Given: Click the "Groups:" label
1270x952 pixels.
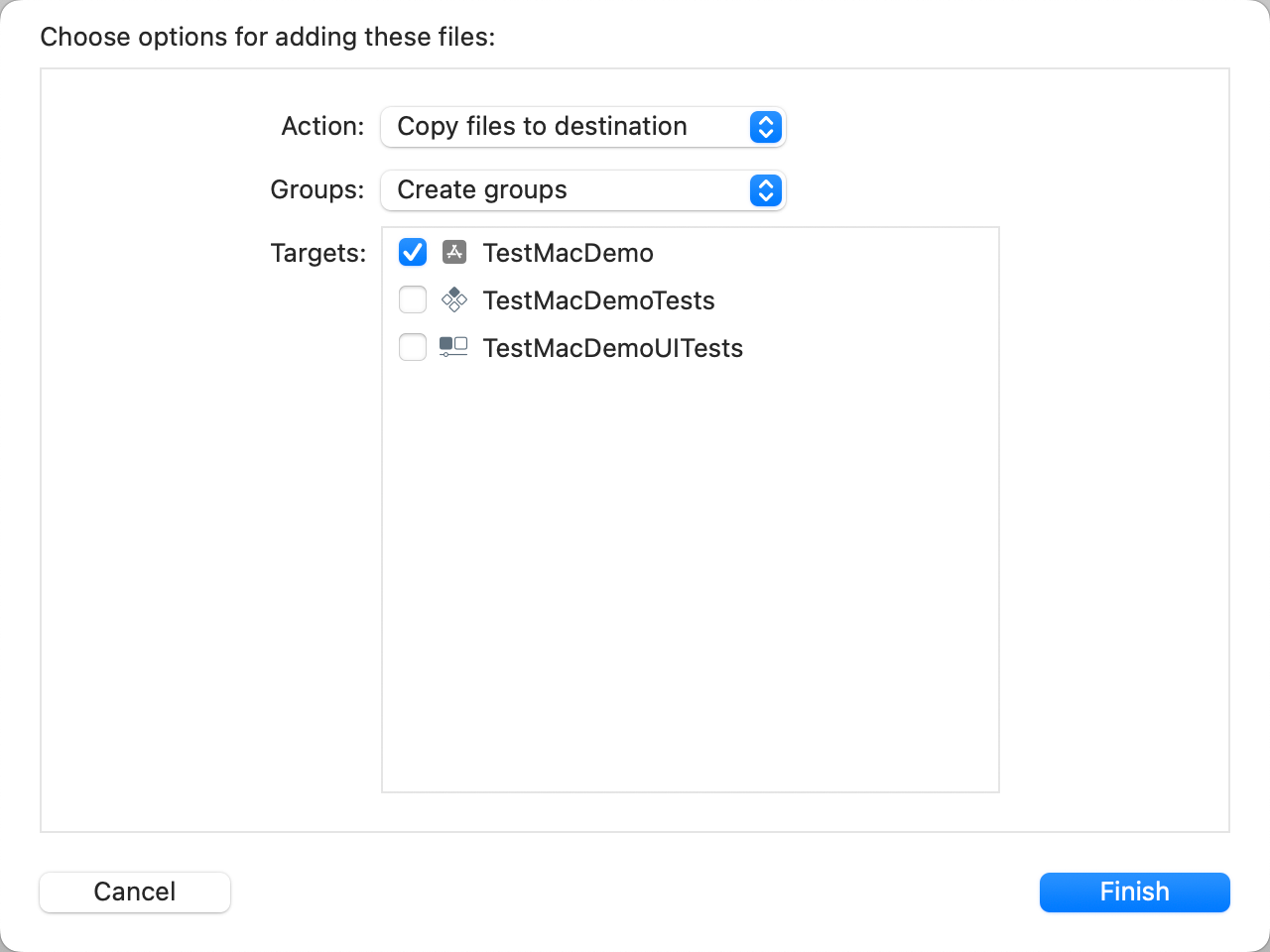Looking at the screenshot, I should click(317, 190).
